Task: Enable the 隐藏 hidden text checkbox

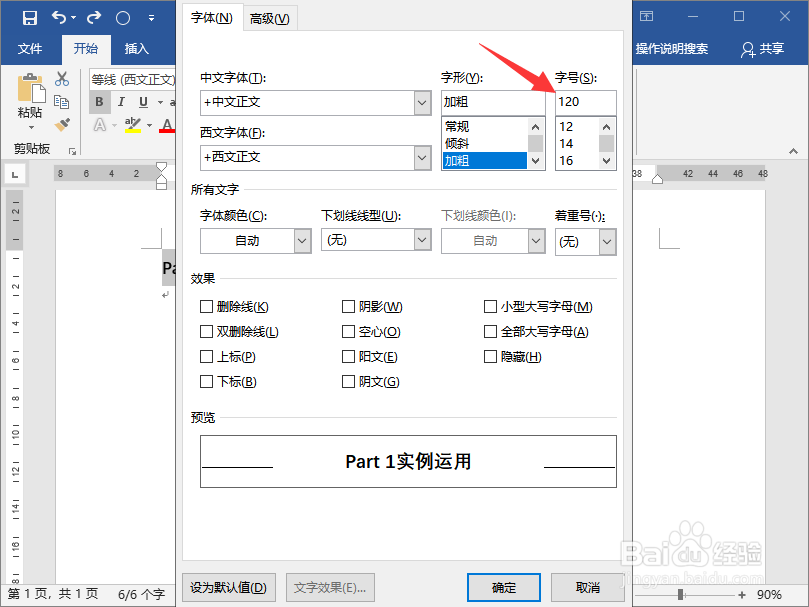Action: click(x=490, y=356)
